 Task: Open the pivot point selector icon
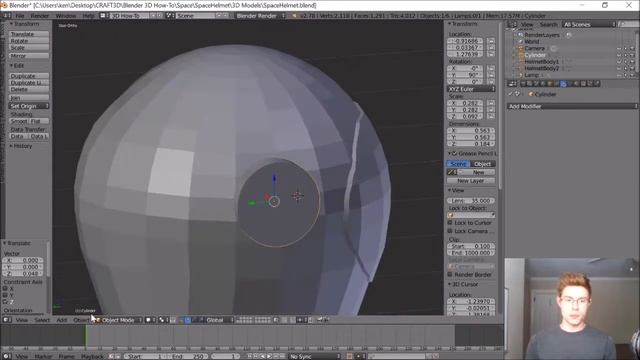tap(164, 320)
